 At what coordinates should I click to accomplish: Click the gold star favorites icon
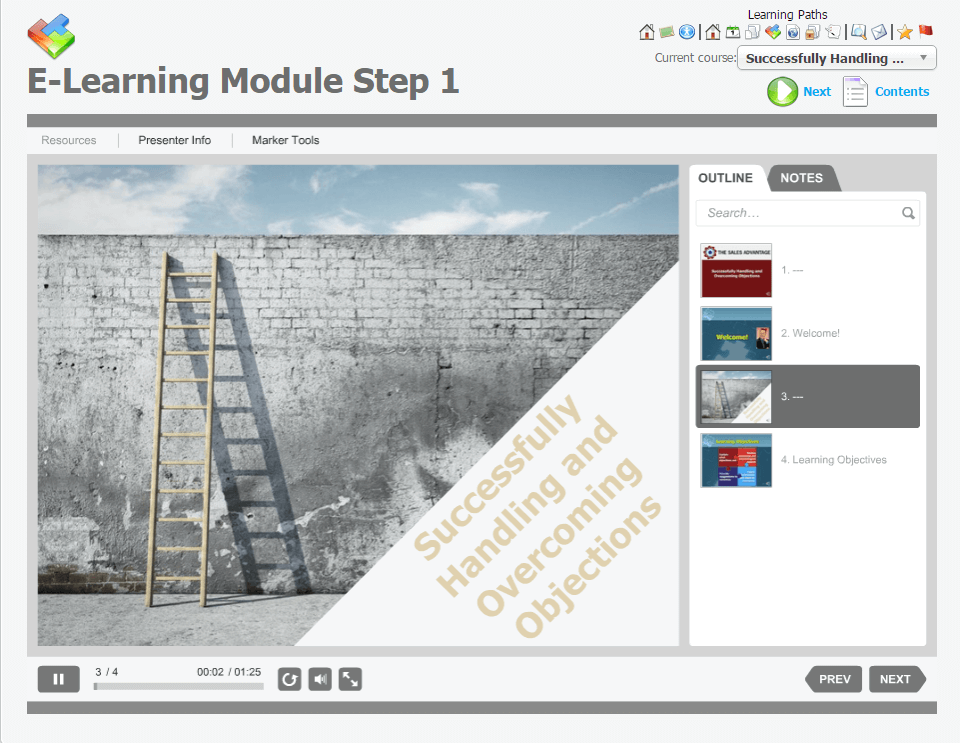(x=905, y=32)
